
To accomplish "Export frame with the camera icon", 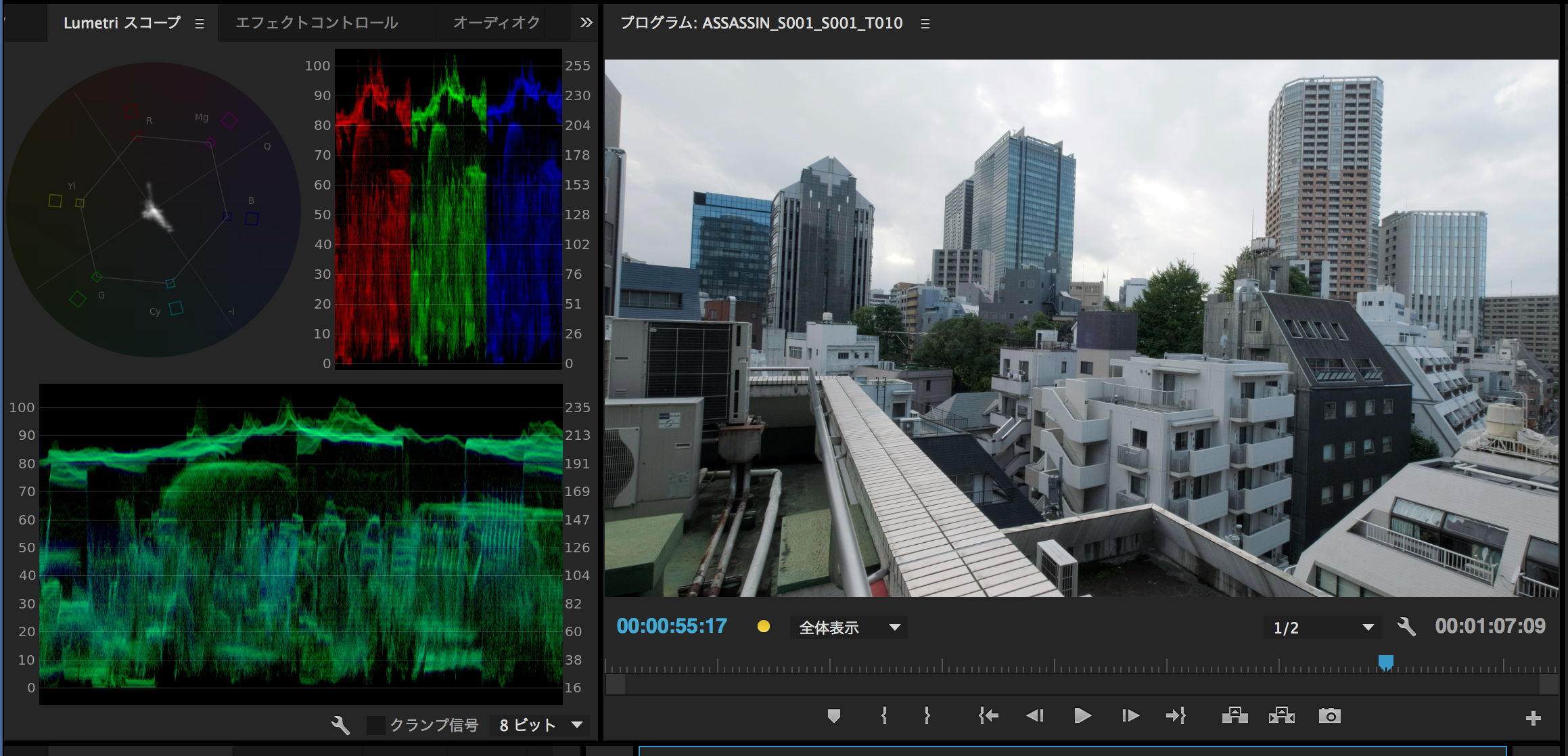I will click(1329, 715).
